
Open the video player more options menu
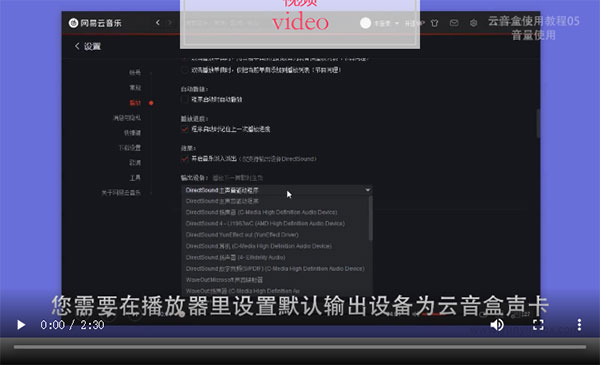pyautogui.click(x=579, y=325)
